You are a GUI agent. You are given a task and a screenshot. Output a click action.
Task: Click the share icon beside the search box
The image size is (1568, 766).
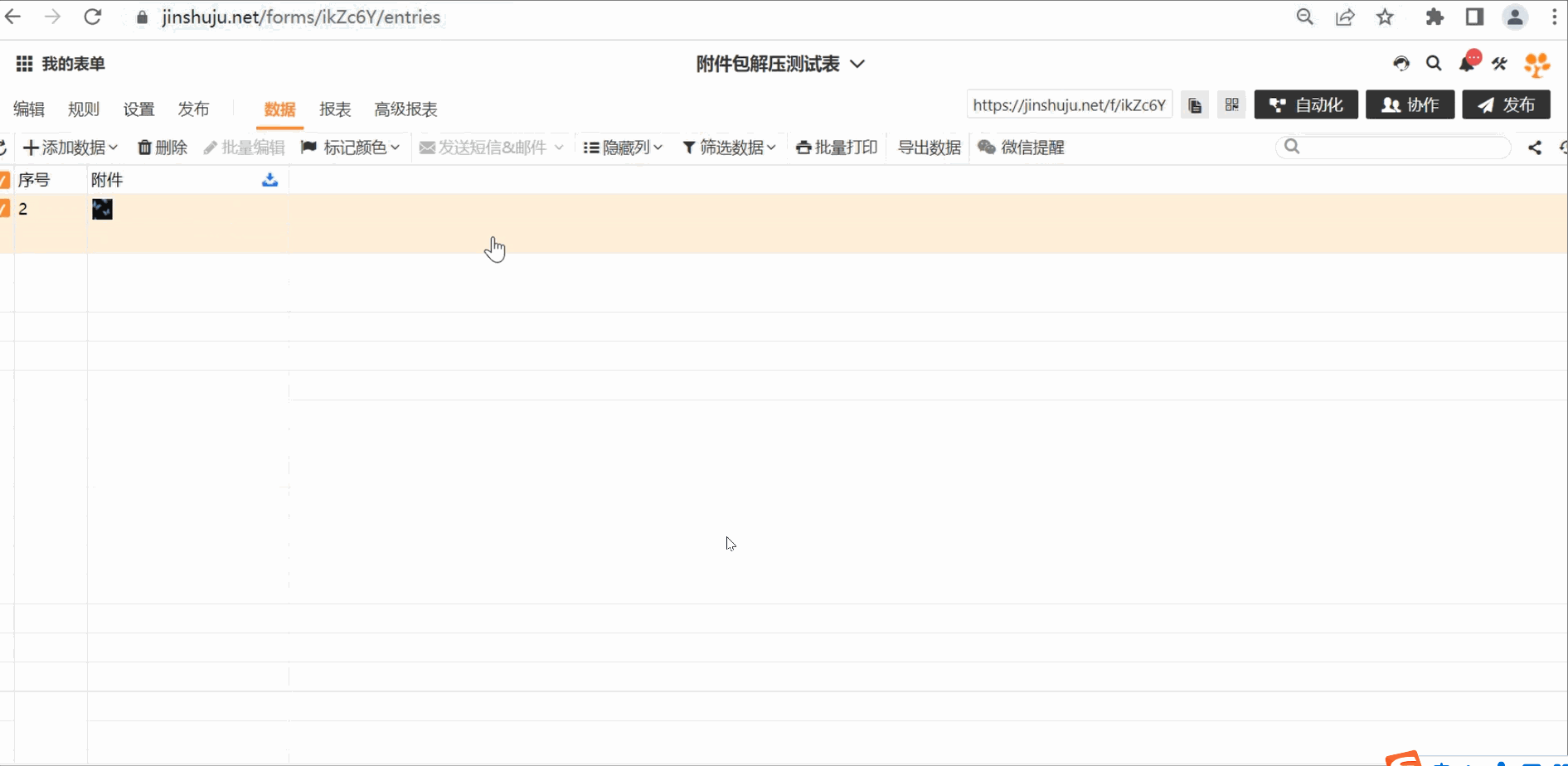pos(1535,148)
